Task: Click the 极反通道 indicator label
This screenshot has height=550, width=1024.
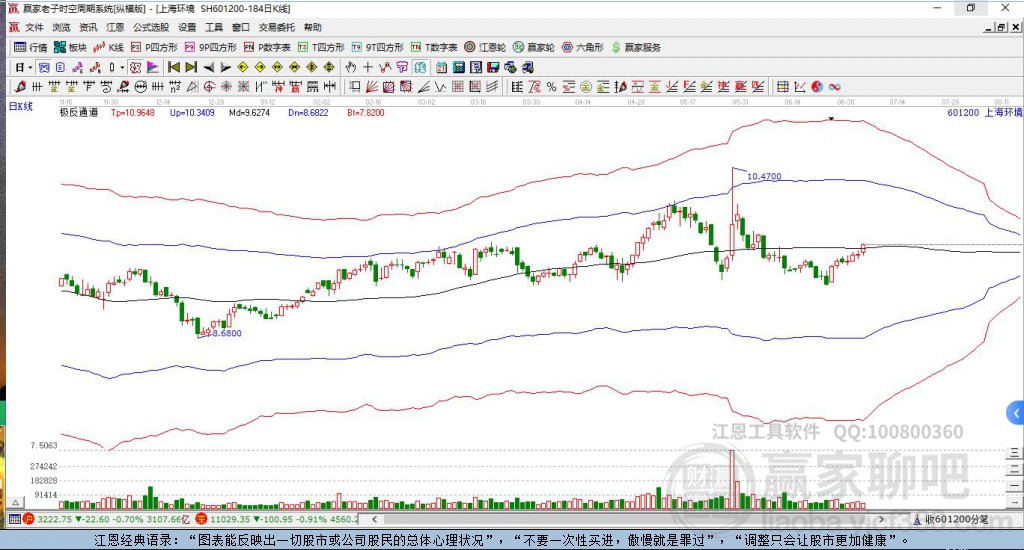Action: click(x=78, y=112)
